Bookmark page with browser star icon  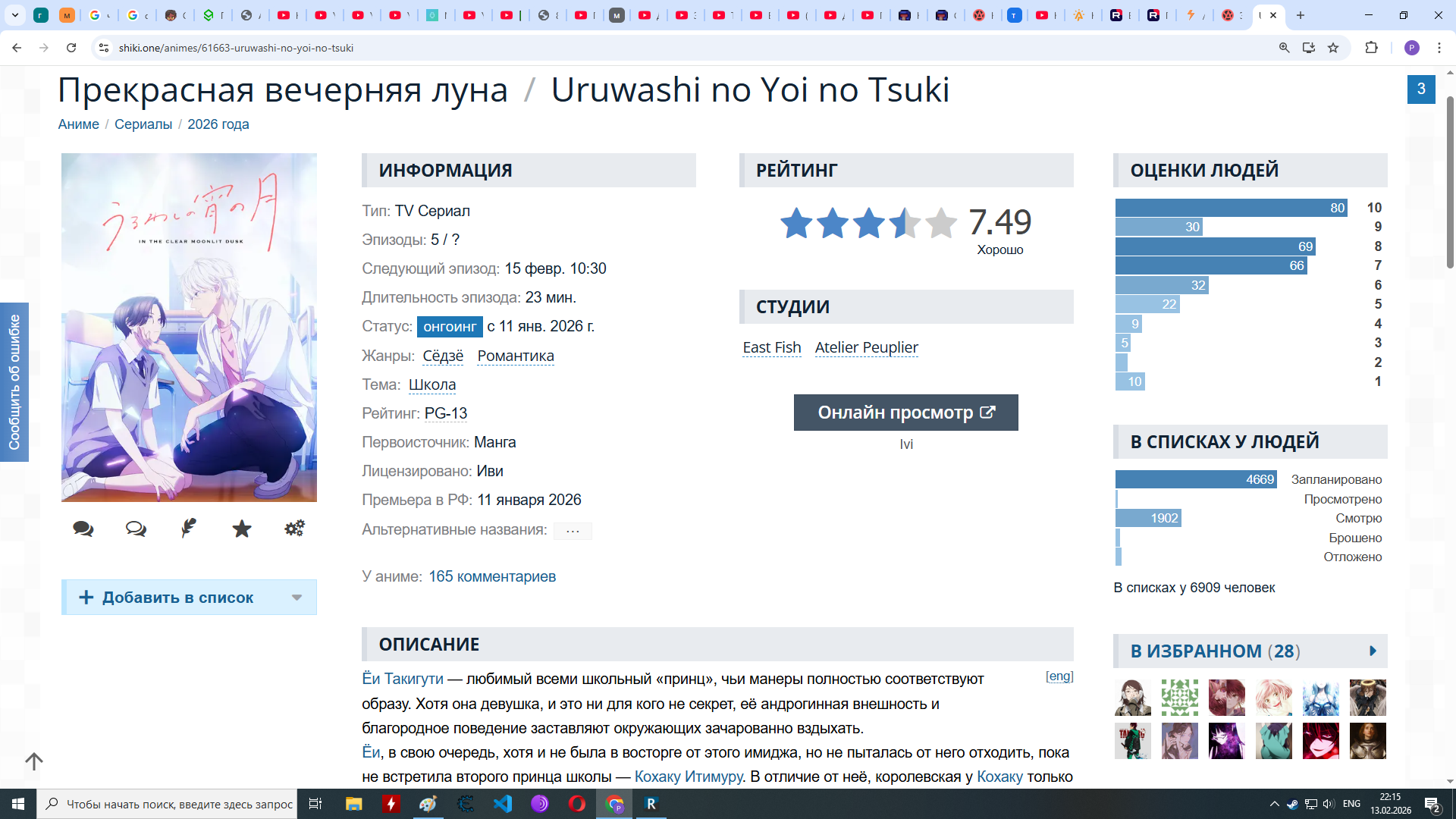1333,48
